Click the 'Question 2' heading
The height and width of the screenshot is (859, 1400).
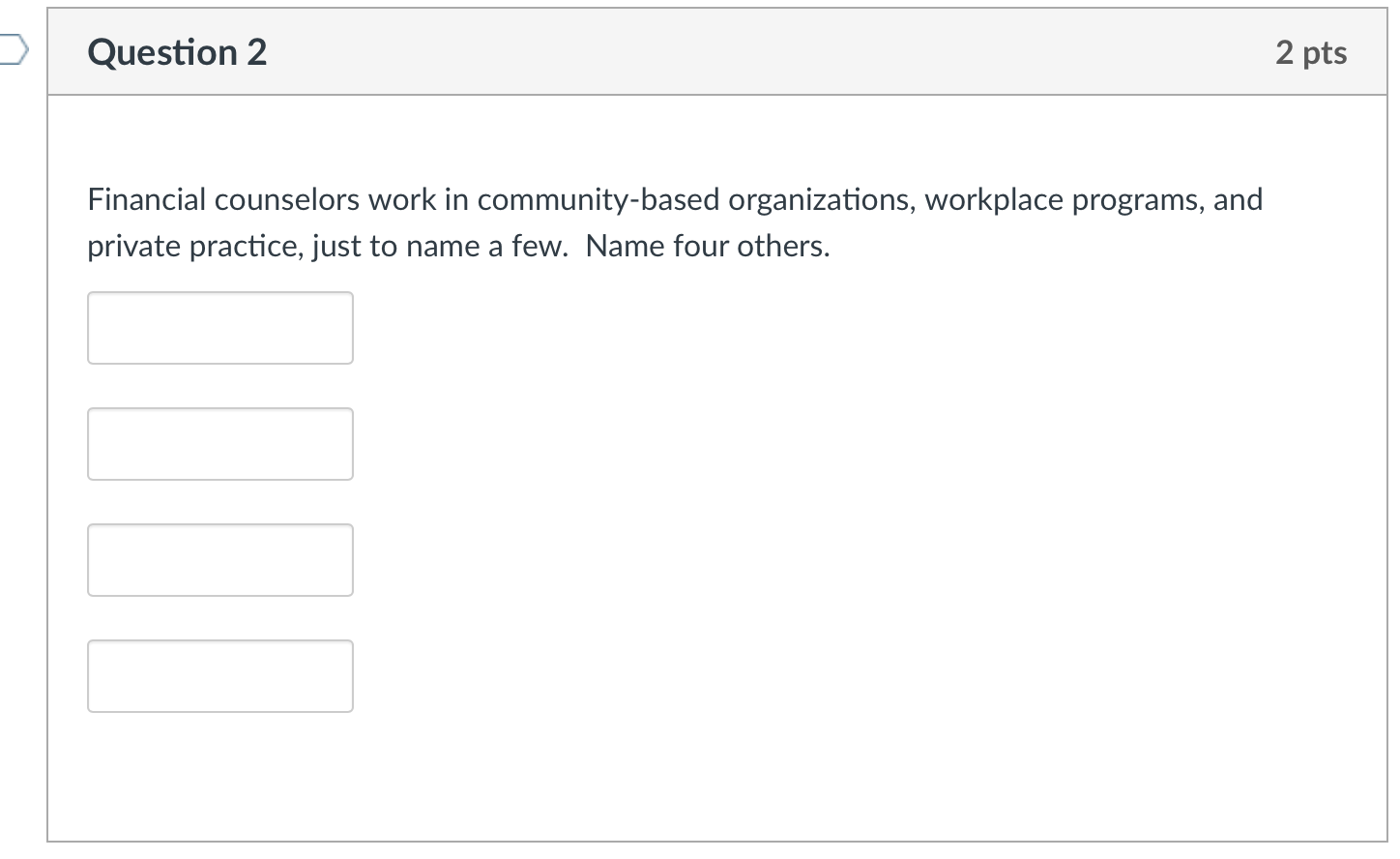[177, 52]
